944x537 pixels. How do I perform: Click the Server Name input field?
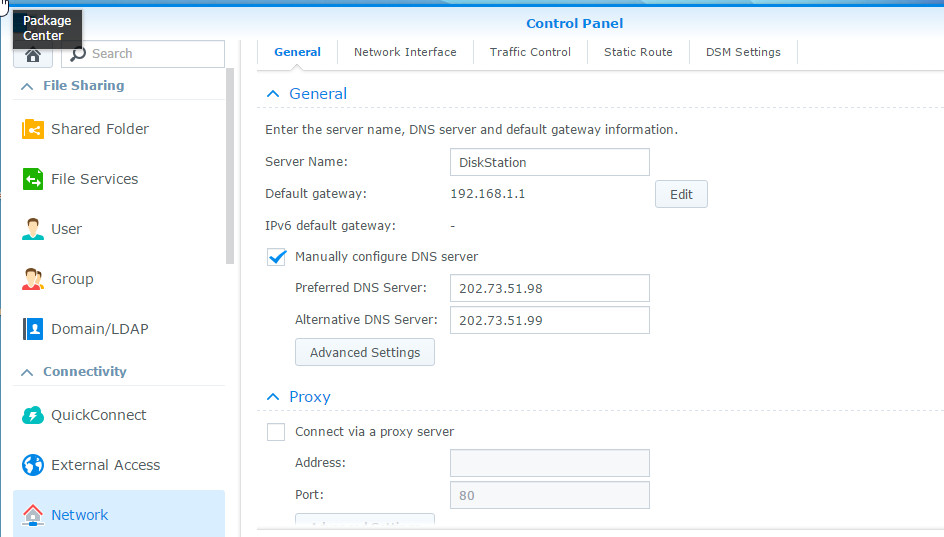pyautogui.click(x=549, y=162)
